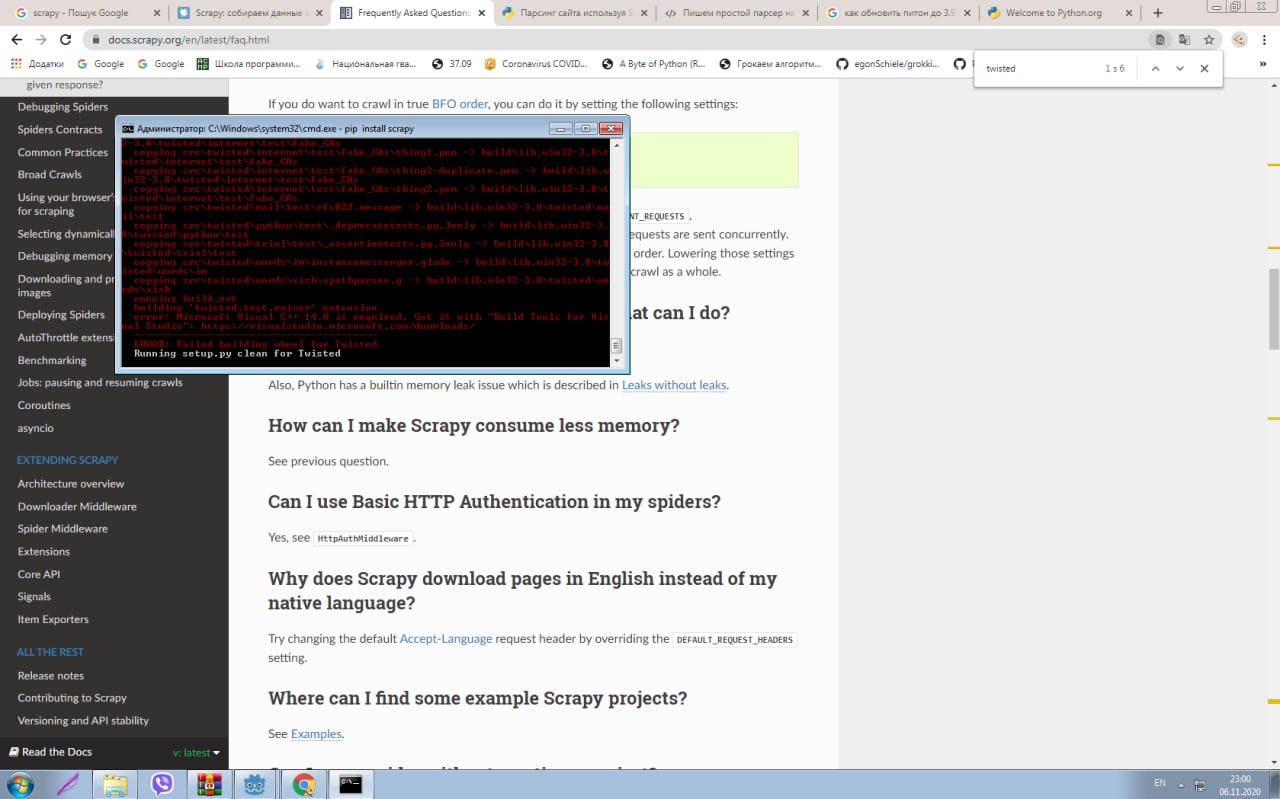The width and height of the screenshot is (1280, 799).
Task: Open asyncio sidebar entry
Action: point(36,428)
